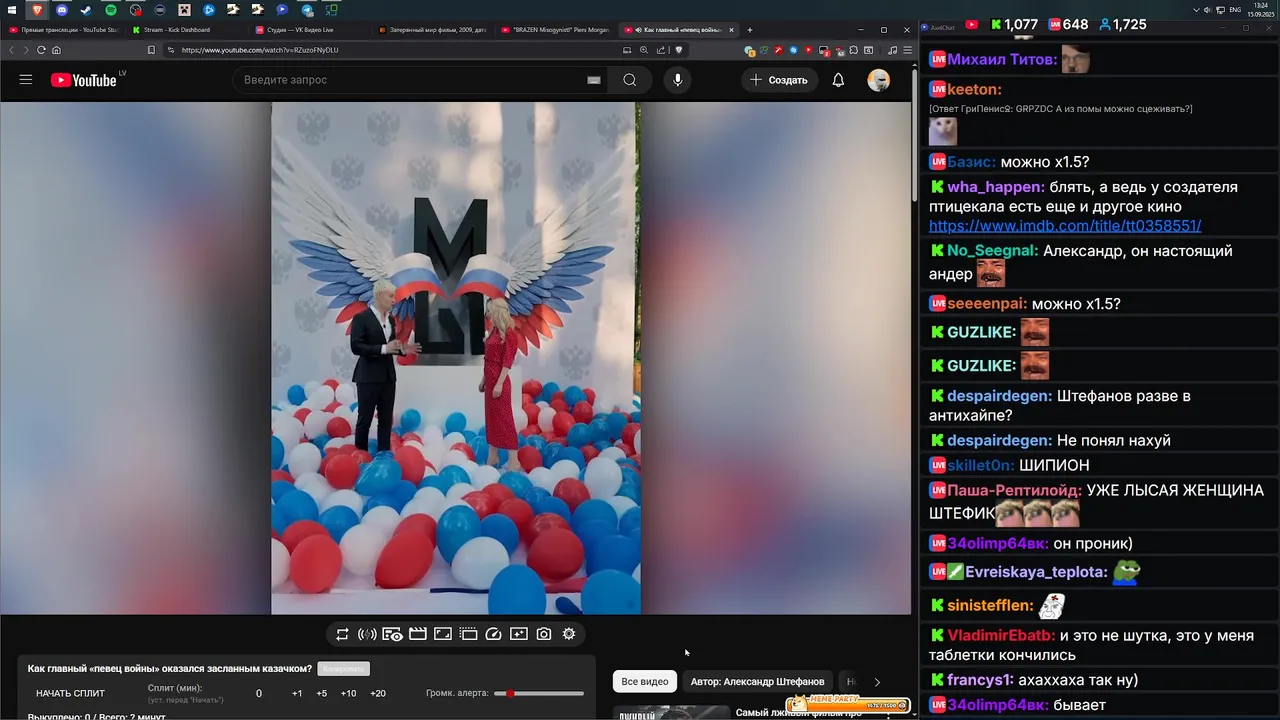
Task: Click the eye-list icon in the video toolbar
Action: (392, 634)
